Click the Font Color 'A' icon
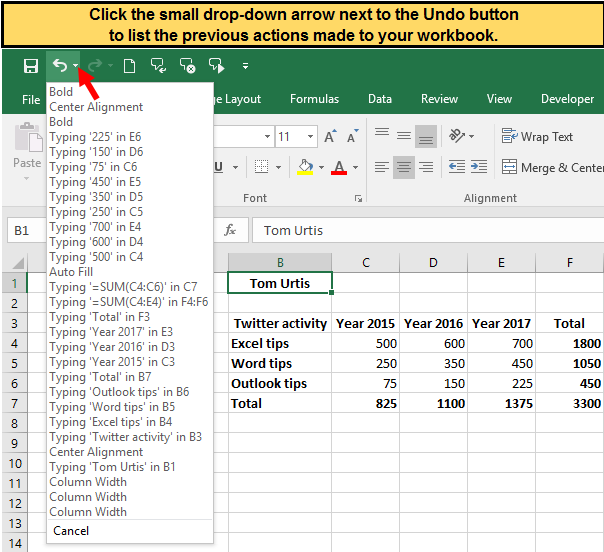 click(340, 167)
